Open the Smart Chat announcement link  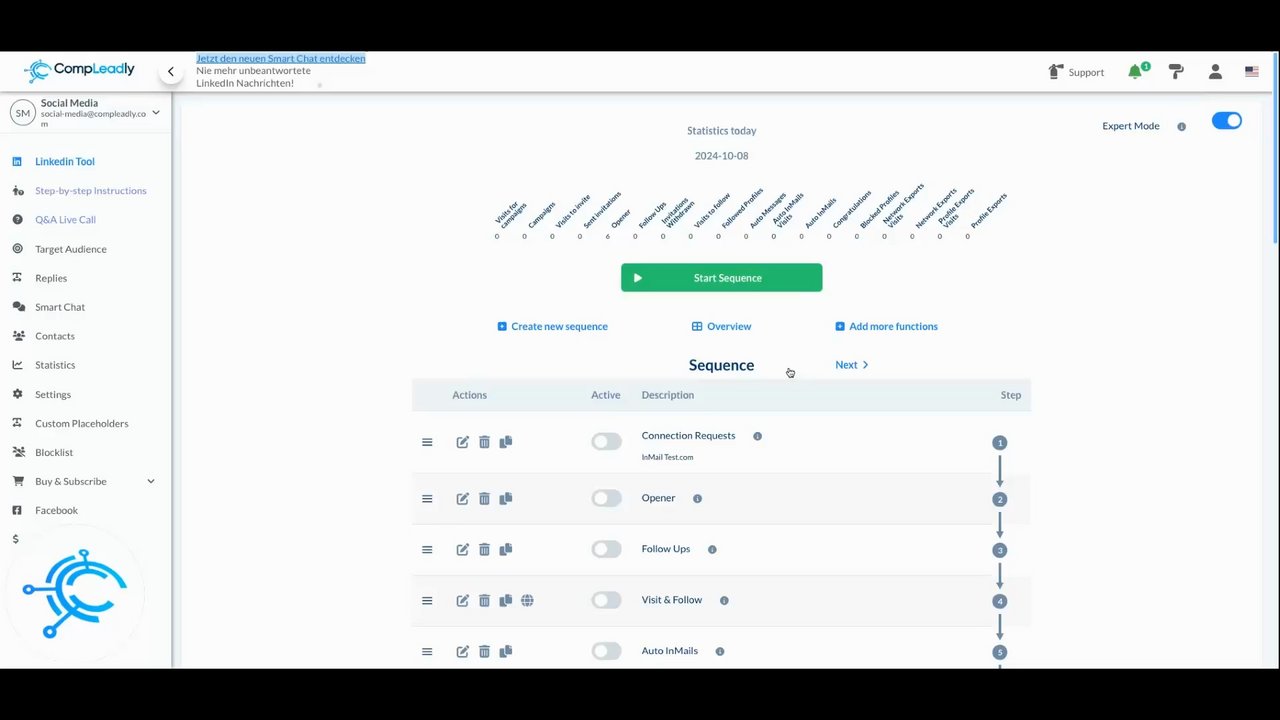click(281, 59)
